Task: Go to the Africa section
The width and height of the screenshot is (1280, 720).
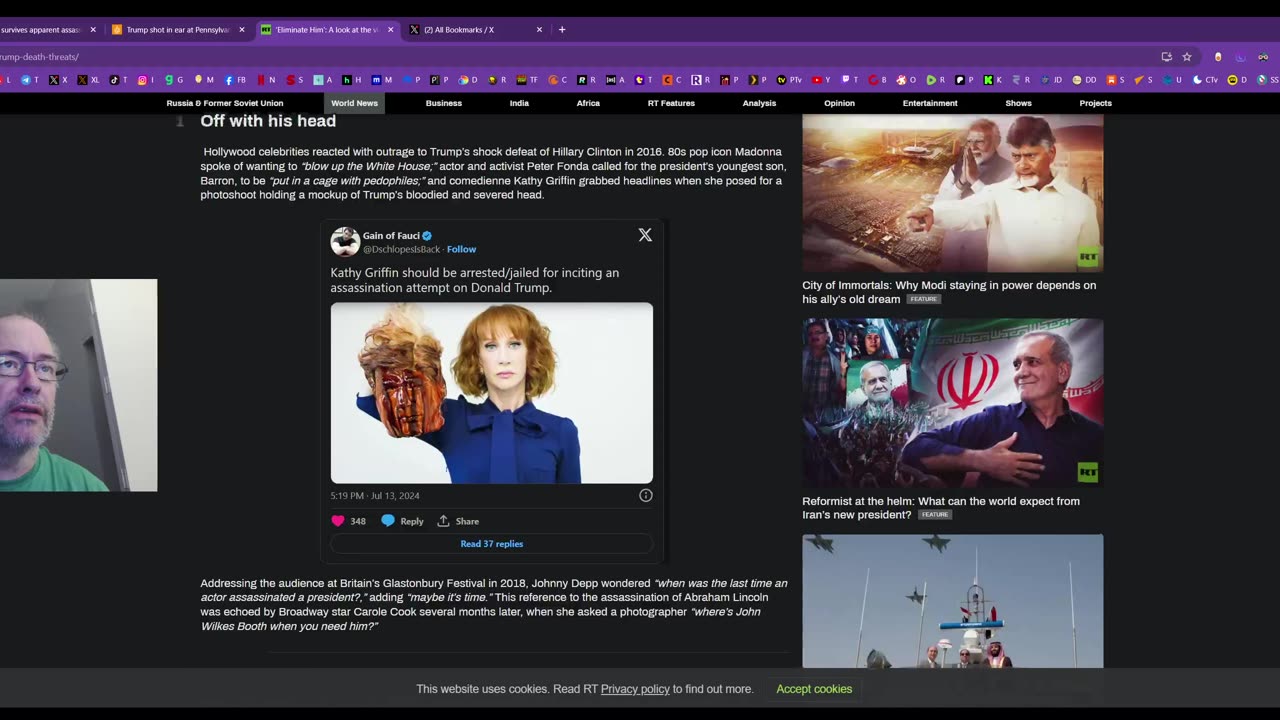Action: (x=588, y=103)
